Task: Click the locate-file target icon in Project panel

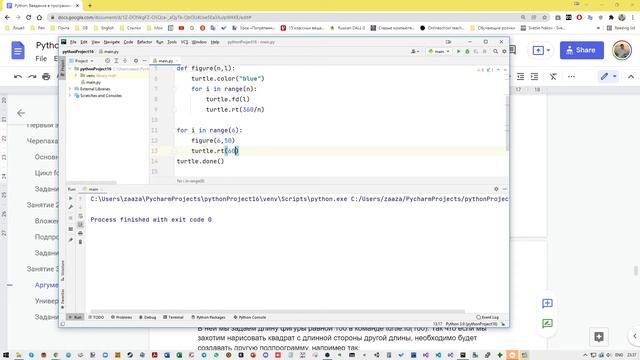Action: 107,61
